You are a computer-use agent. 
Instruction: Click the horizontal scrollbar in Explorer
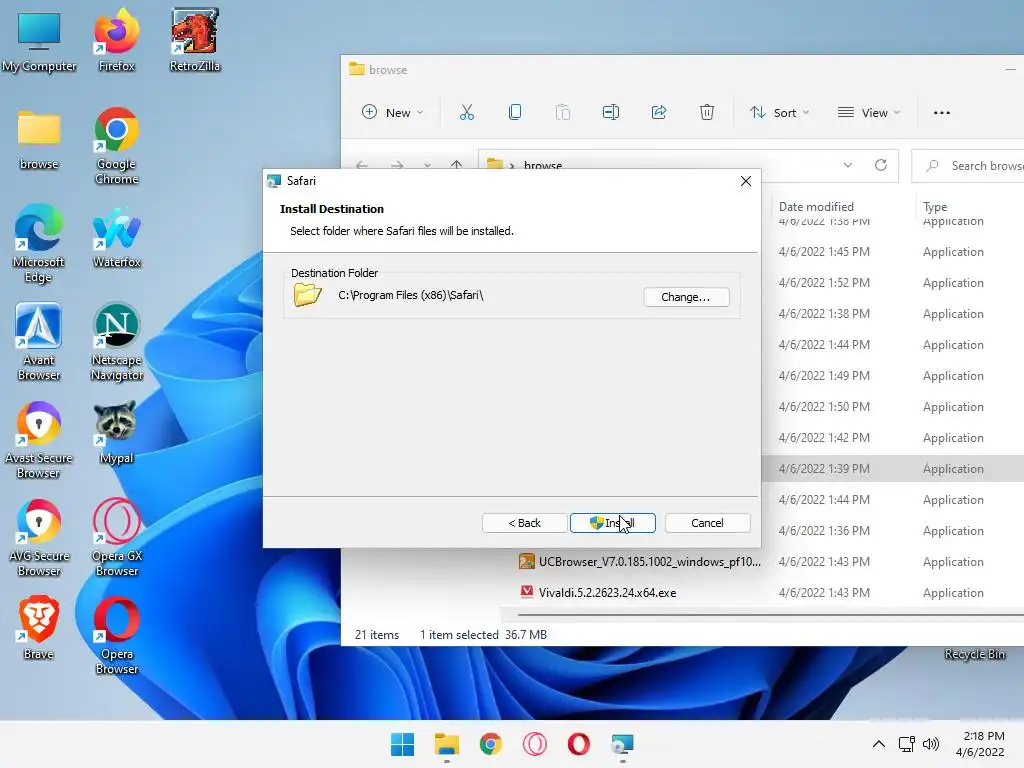click(771, 615)
